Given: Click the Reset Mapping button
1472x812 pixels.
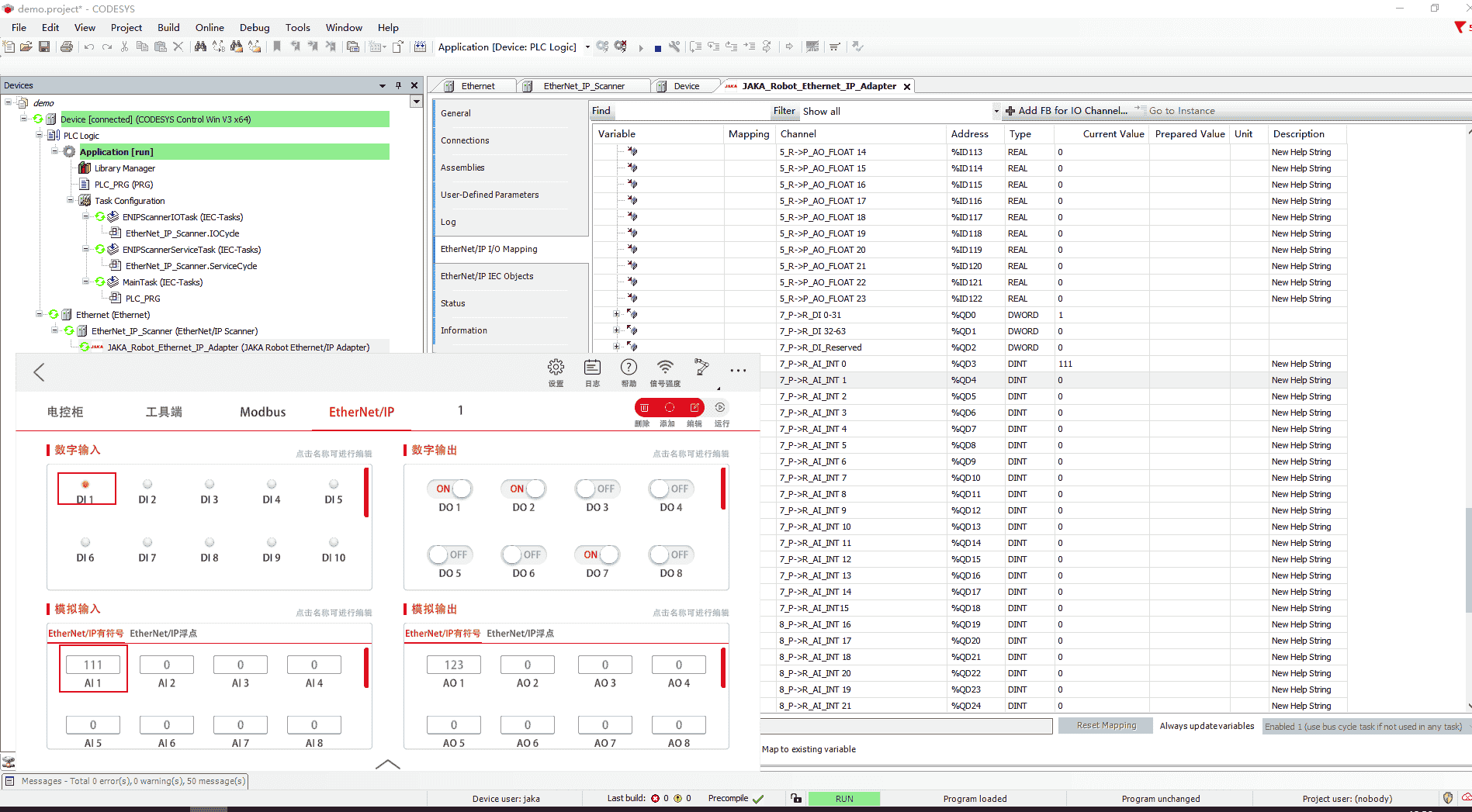Looking at the screenshot, I should pos(1106,726).
